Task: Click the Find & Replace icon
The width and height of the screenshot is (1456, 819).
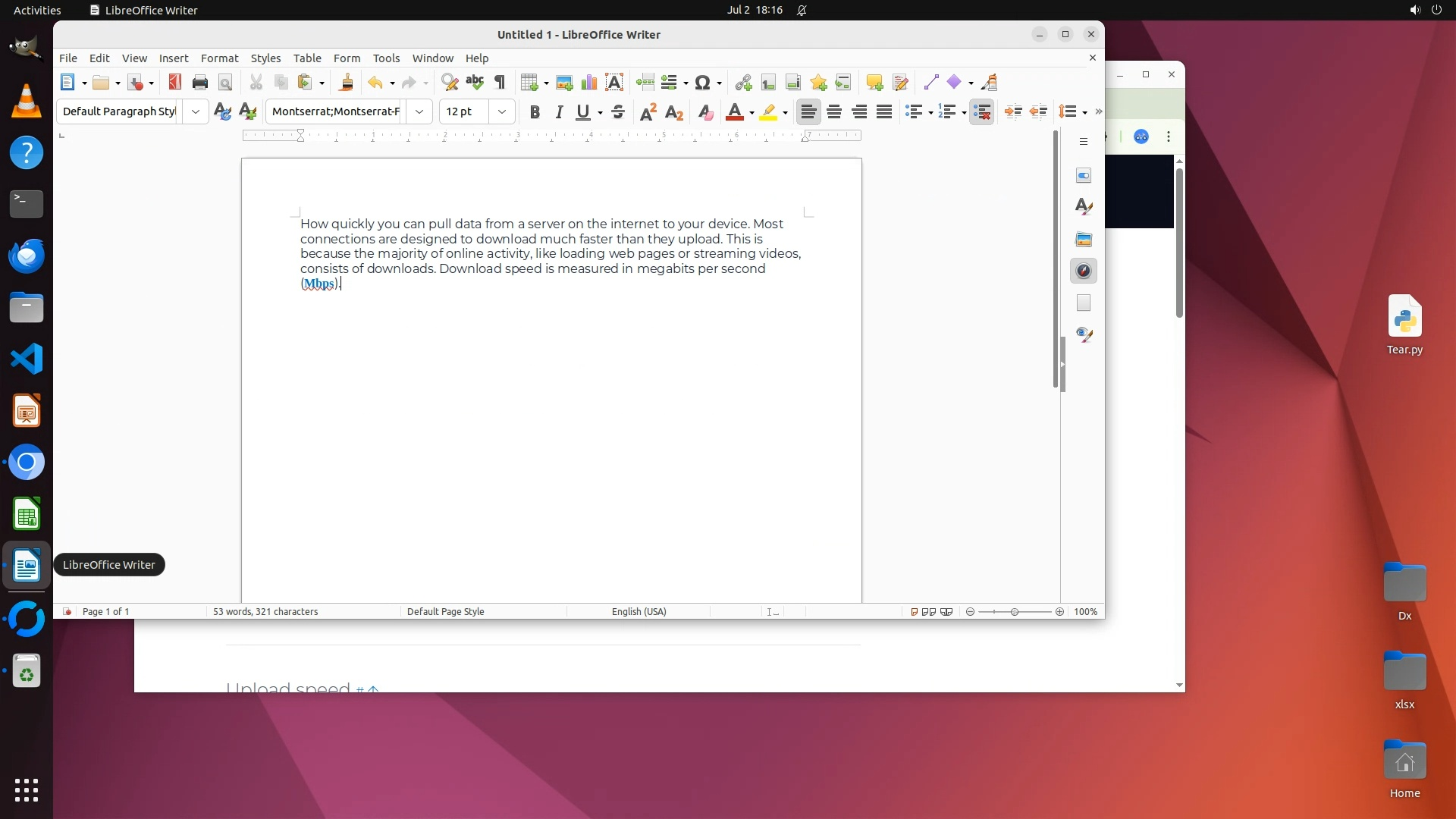Action: (450, 83)
